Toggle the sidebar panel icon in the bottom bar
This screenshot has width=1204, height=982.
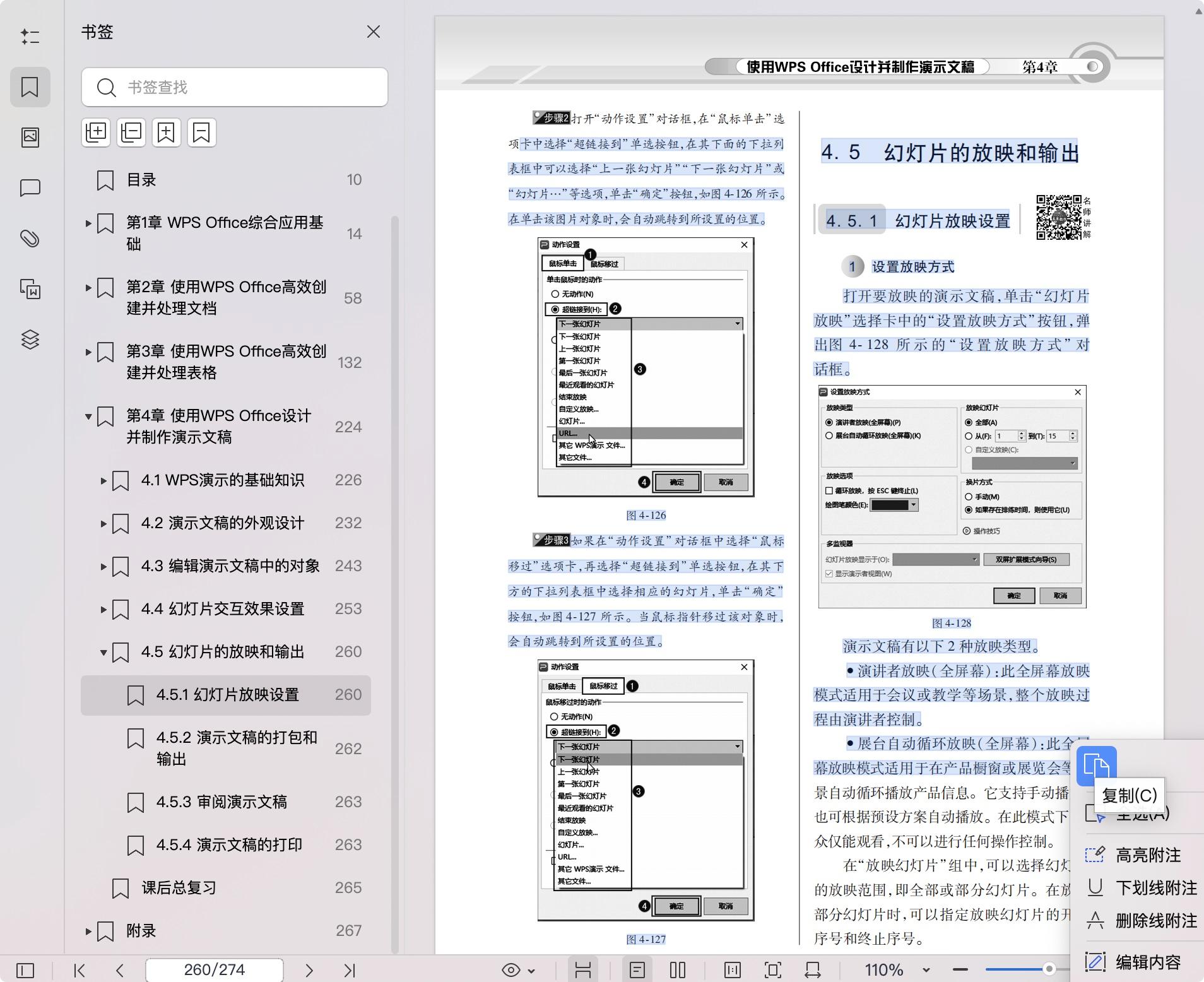[x=25, y=970]
